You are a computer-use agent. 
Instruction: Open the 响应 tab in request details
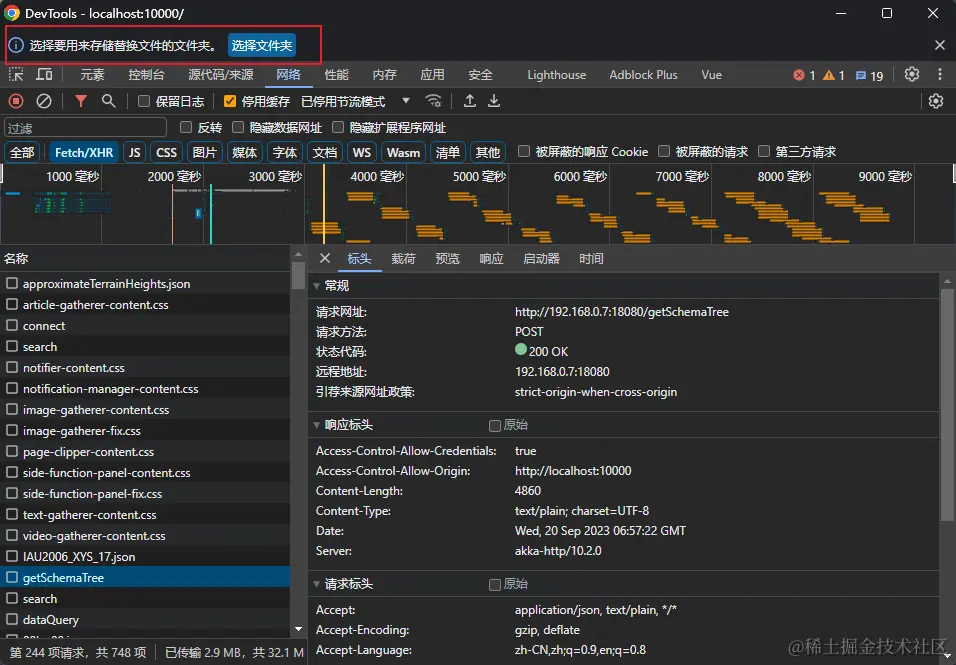pos(491,259)
